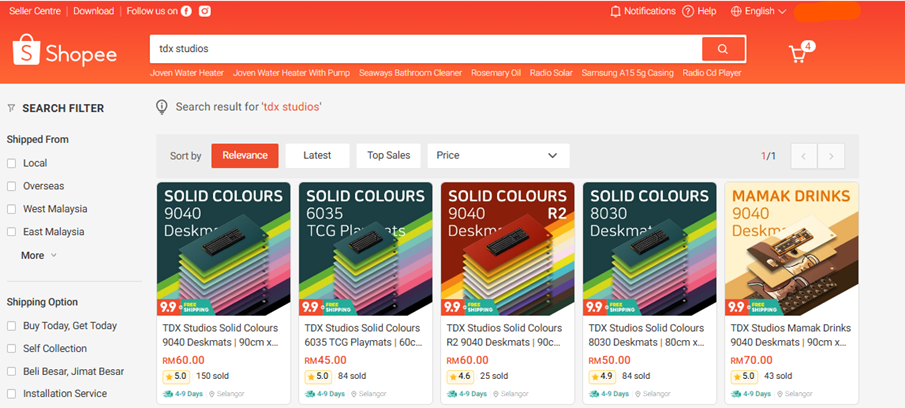The height and width of the screenshot is (408, 905).
Task: Click Rosemary Oil suggestion
Action: 496,73
